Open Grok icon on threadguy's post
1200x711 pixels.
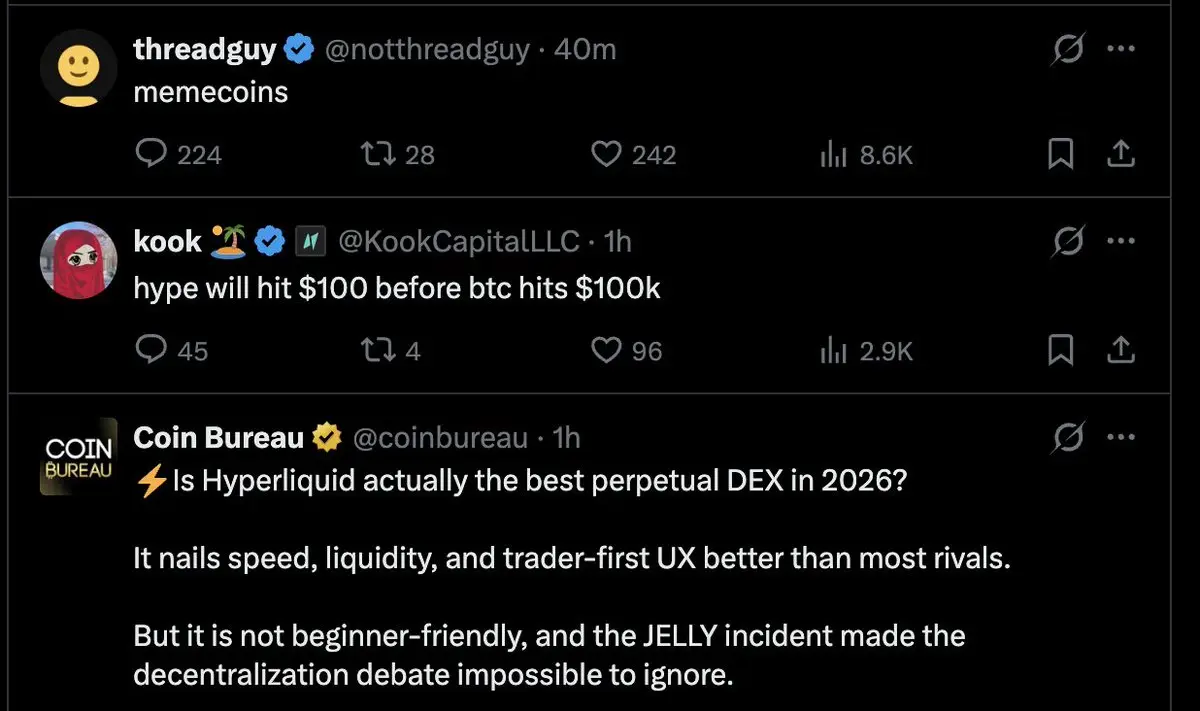(1068, 49)
